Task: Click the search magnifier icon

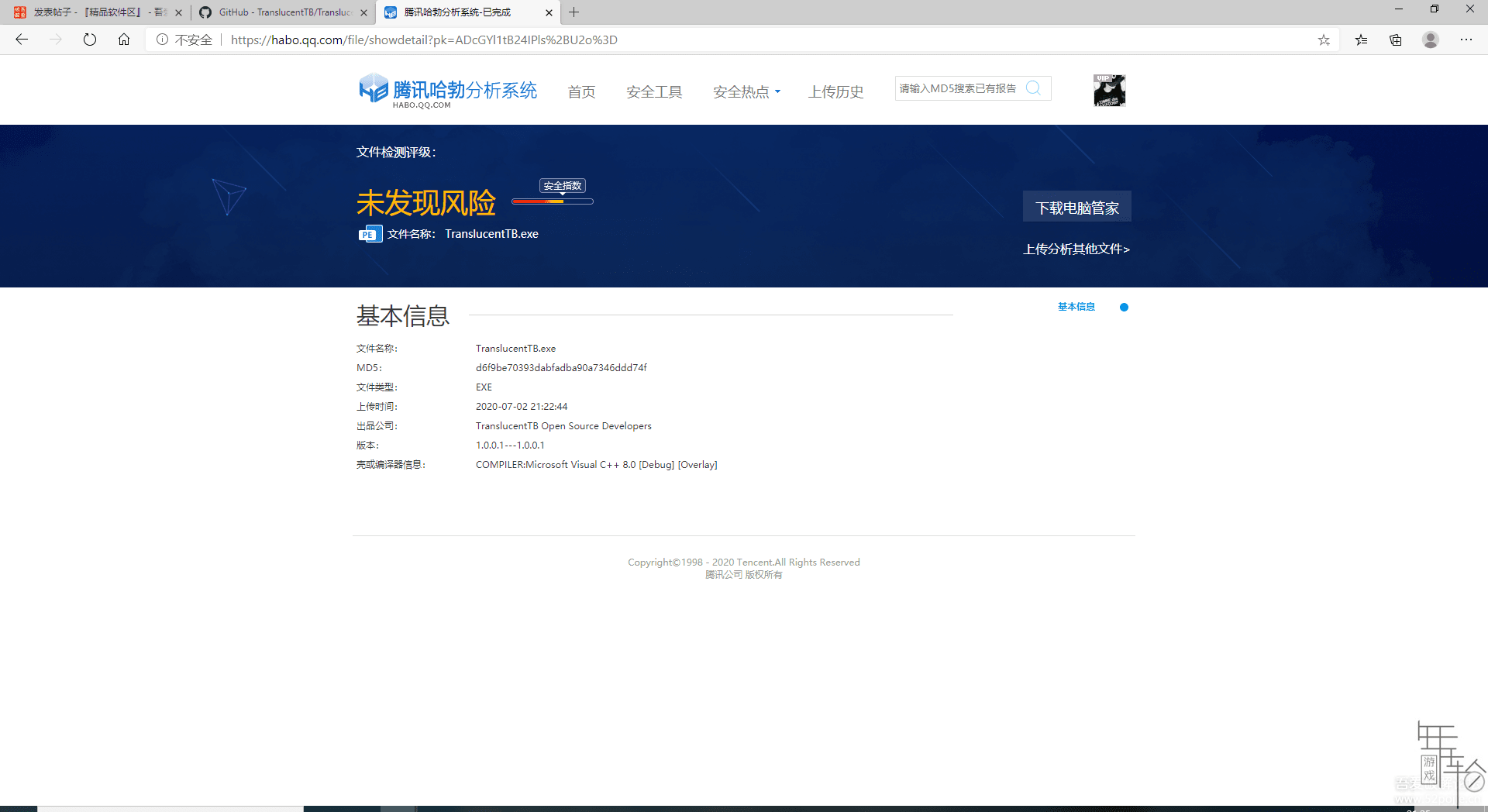Action: pos(1033,88)
